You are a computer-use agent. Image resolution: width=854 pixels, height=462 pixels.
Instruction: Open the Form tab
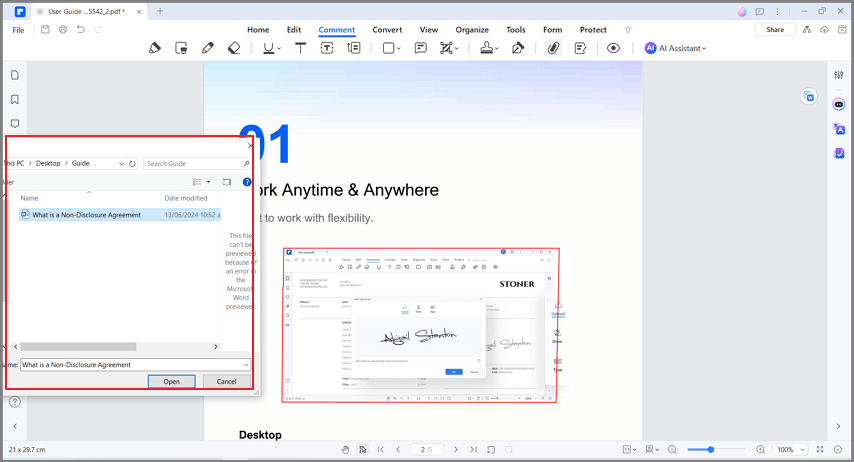tap(552, 30)
